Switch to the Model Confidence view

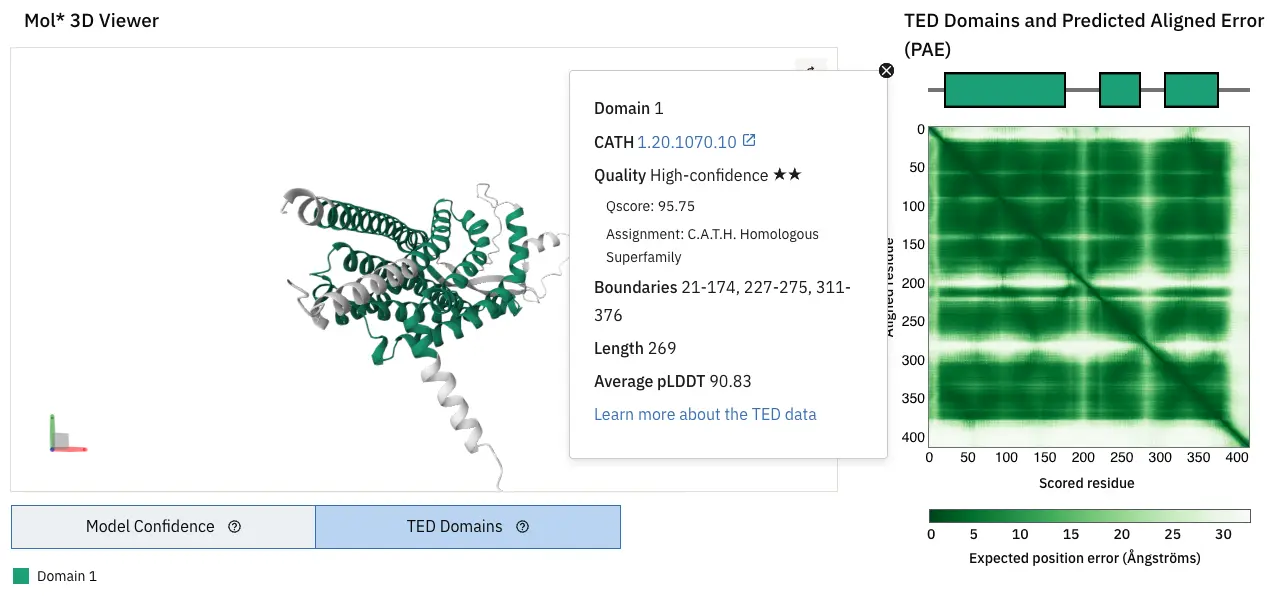pos(163,527)
